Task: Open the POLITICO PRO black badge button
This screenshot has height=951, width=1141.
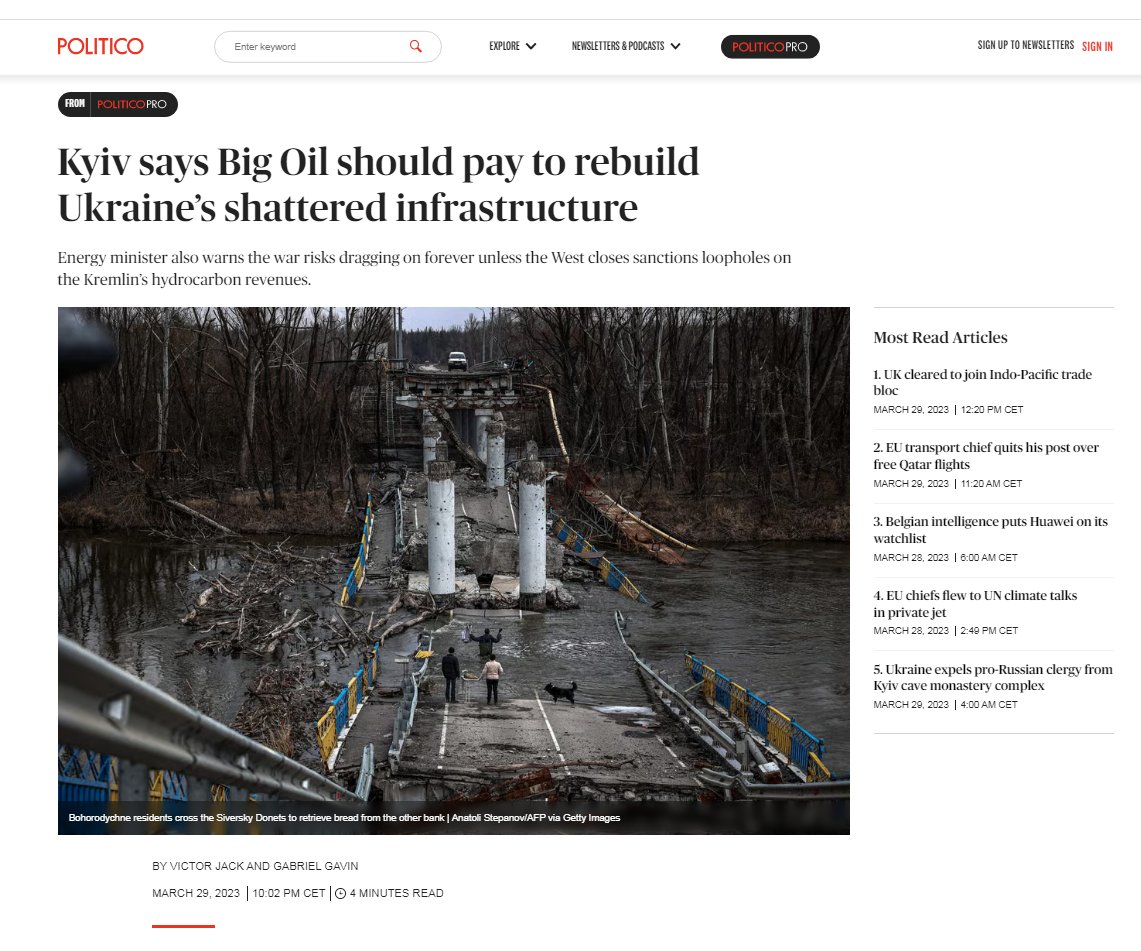Action: 770,47
